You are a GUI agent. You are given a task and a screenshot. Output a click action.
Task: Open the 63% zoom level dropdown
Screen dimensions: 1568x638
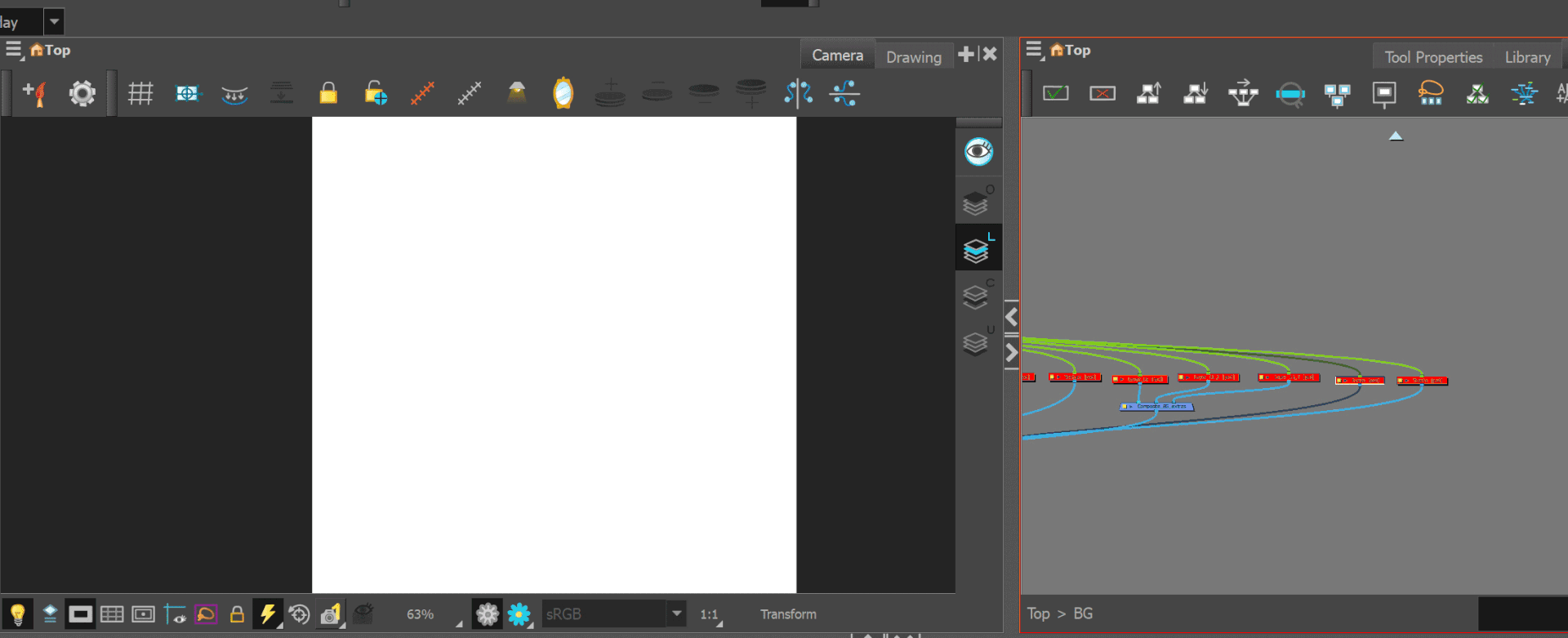coord(433,614)
